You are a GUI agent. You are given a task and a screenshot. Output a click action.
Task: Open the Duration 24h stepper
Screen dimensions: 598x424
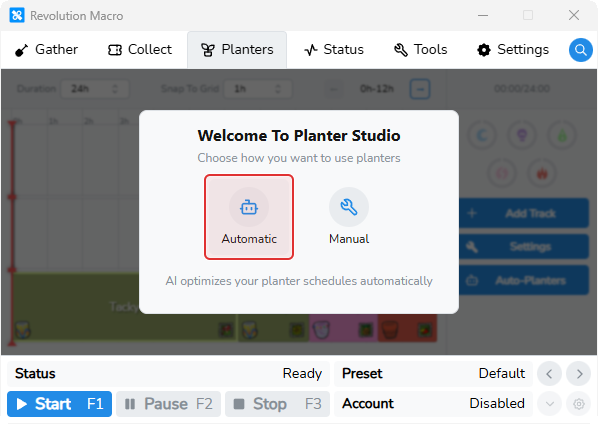point(95,89)
